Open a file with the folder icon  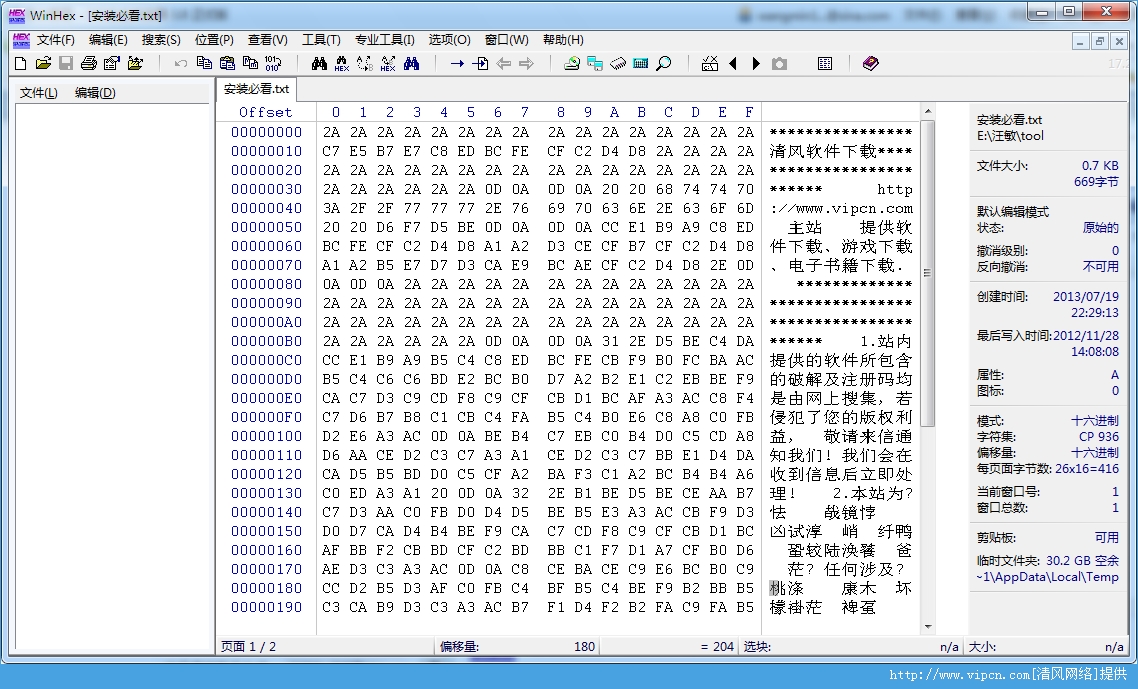42,63
